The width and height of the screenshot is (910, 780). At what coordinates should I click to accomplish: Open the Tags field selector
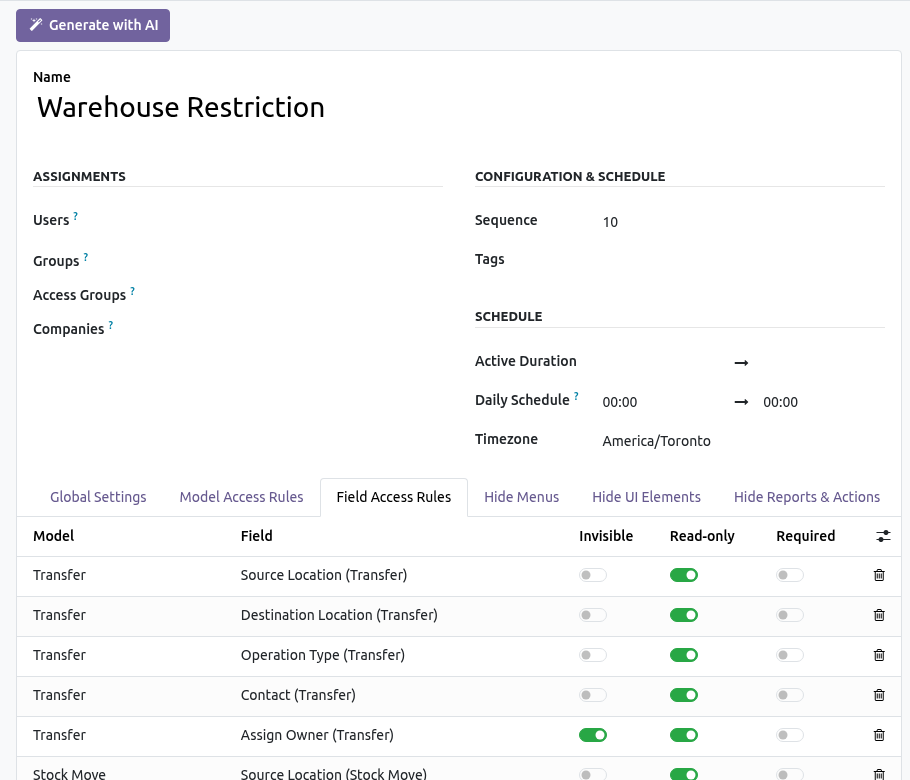coord(743,260)
